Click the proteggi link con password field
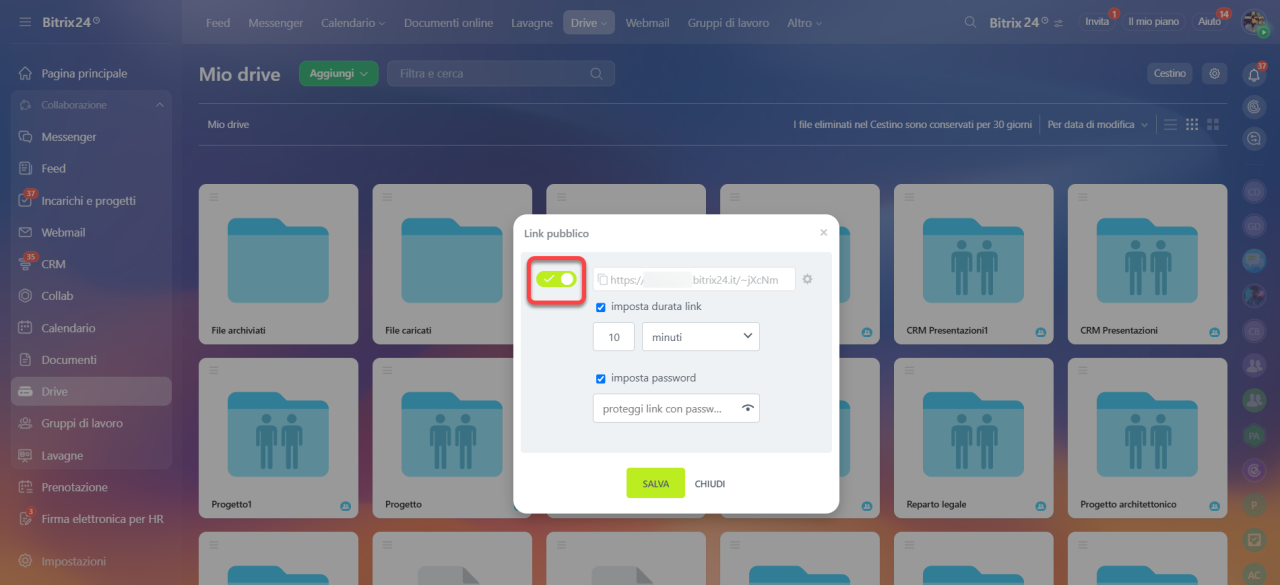Image resolution: width=1280 pixels, height=585 pixels. click(x=676, y=408)
